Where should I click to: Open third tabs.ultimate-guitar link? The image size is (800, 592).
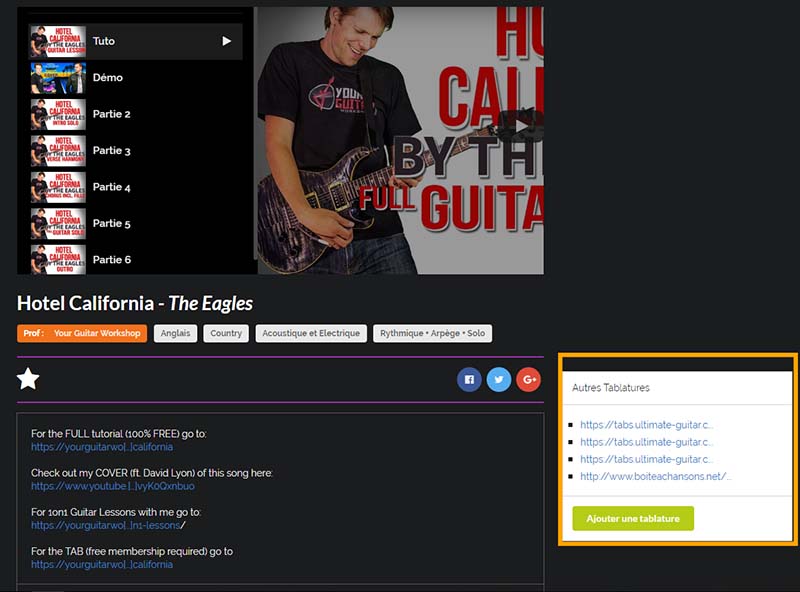pos(646,459)
